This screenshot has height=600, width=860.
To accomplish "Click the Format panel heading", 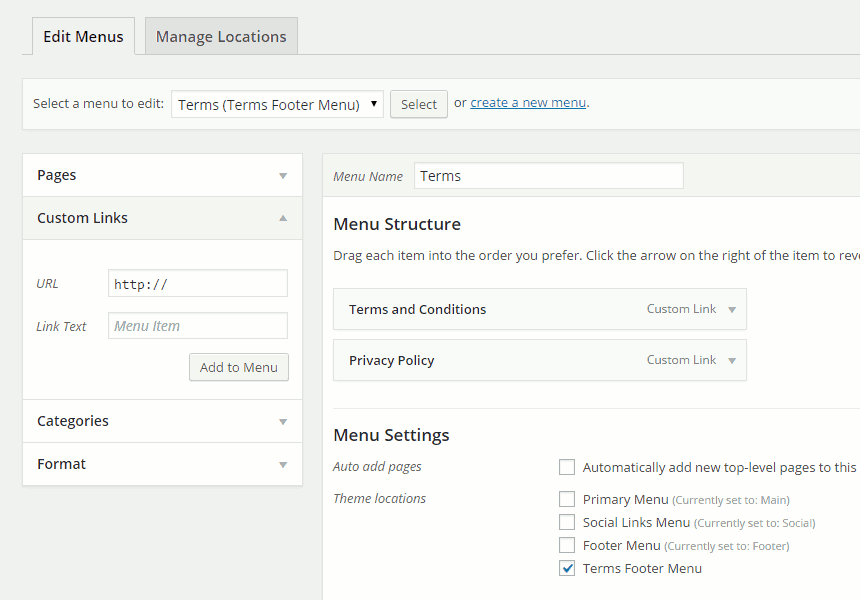I will click(61, 464).
